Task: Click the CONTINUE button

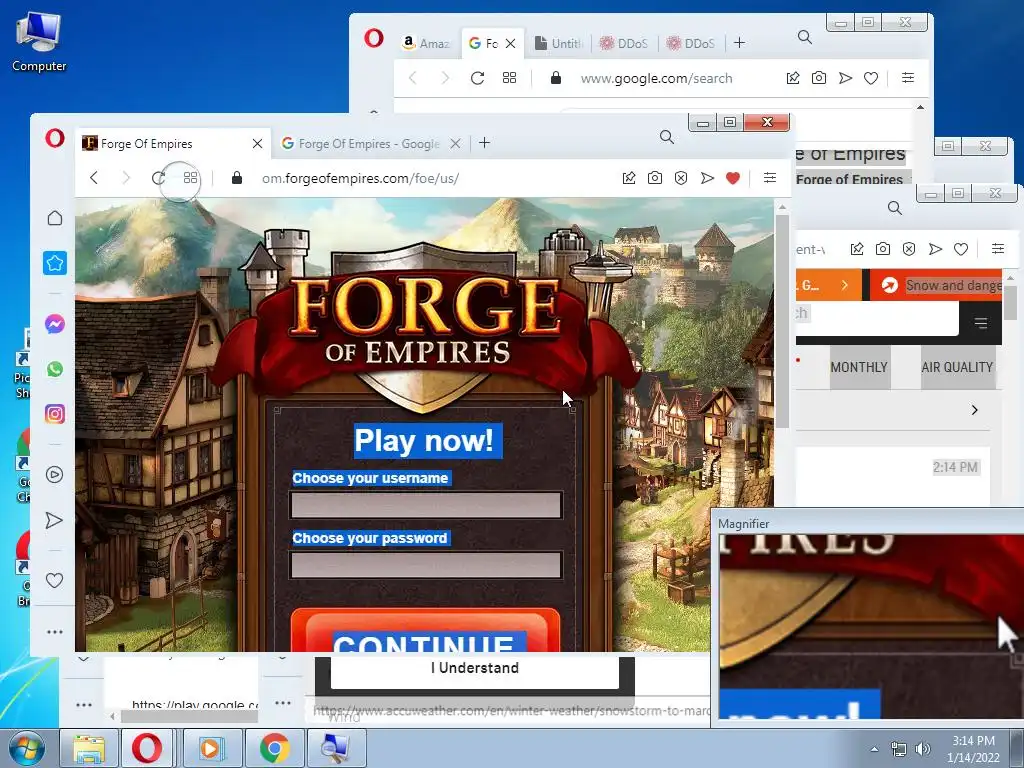Action: (425, 631)
